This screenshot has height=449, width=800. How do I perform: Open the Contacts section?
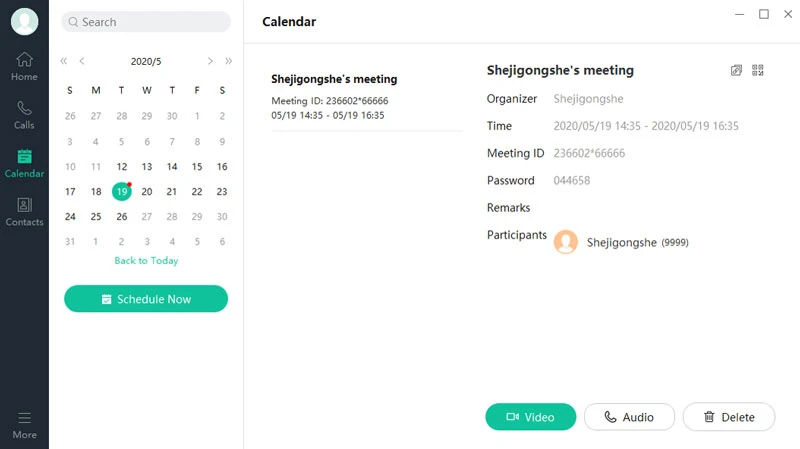(24, 211)
